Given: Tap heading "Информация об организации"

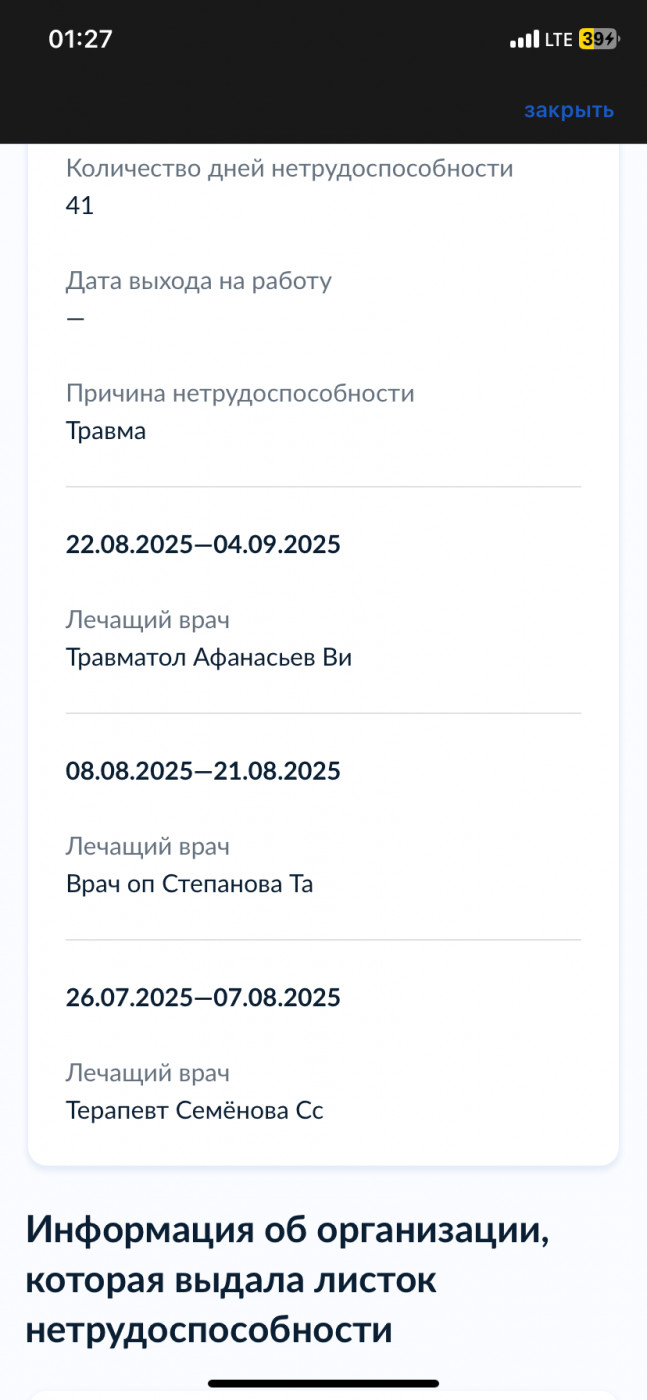Looking at the screenshot, I should 288,1231.
